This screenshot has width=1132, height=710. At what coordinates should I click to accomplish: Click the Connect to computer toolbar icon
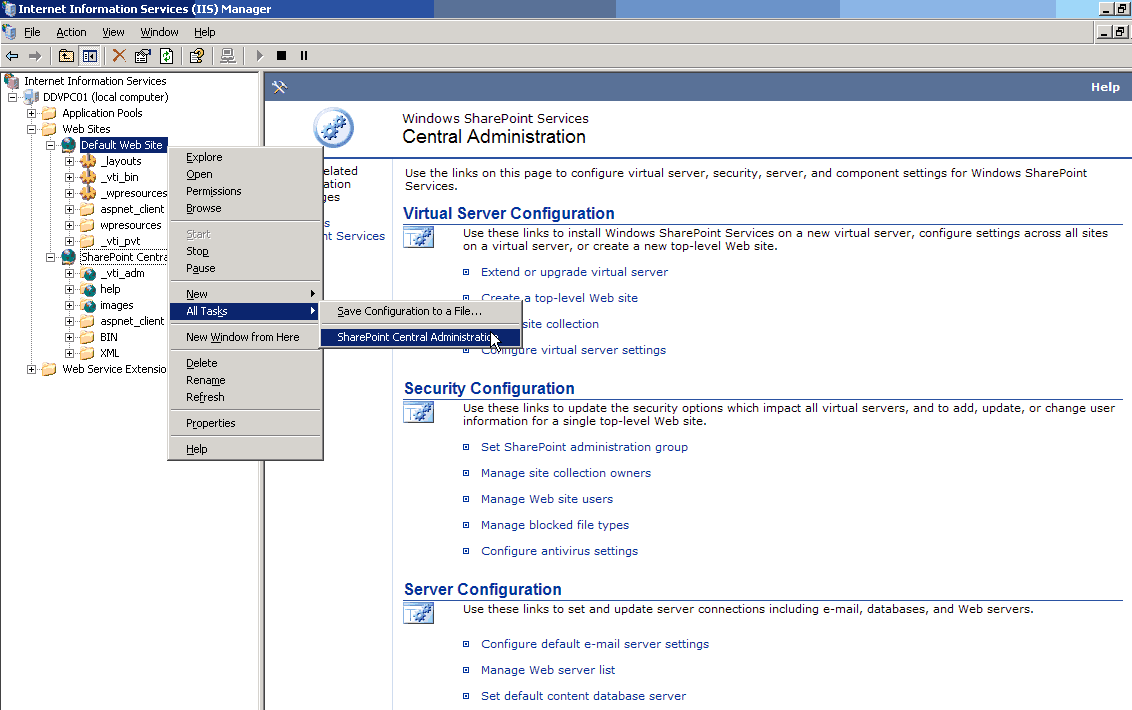coord(227,56)
